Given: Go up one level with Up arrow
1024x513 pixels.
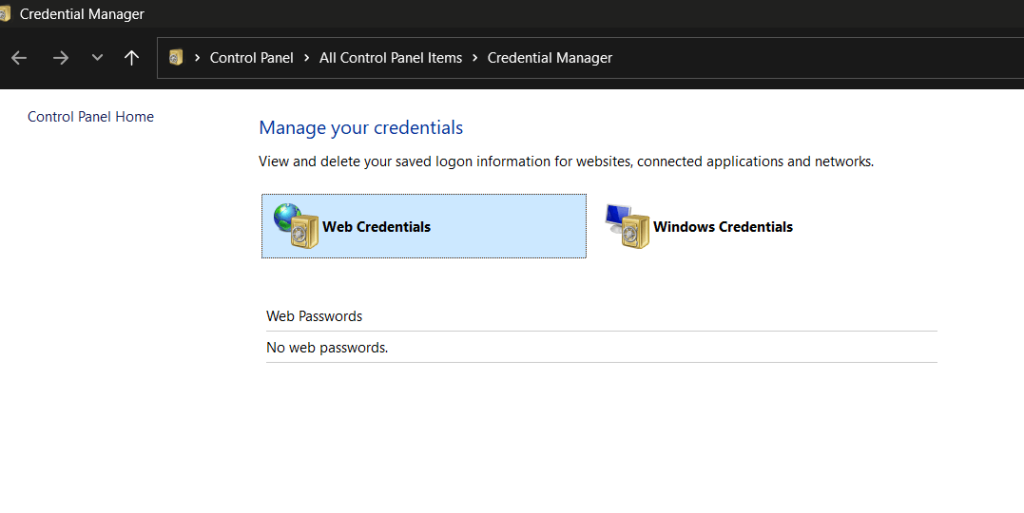Looking at the screenshot, I should pyautogui.click(x=131, y=58).
